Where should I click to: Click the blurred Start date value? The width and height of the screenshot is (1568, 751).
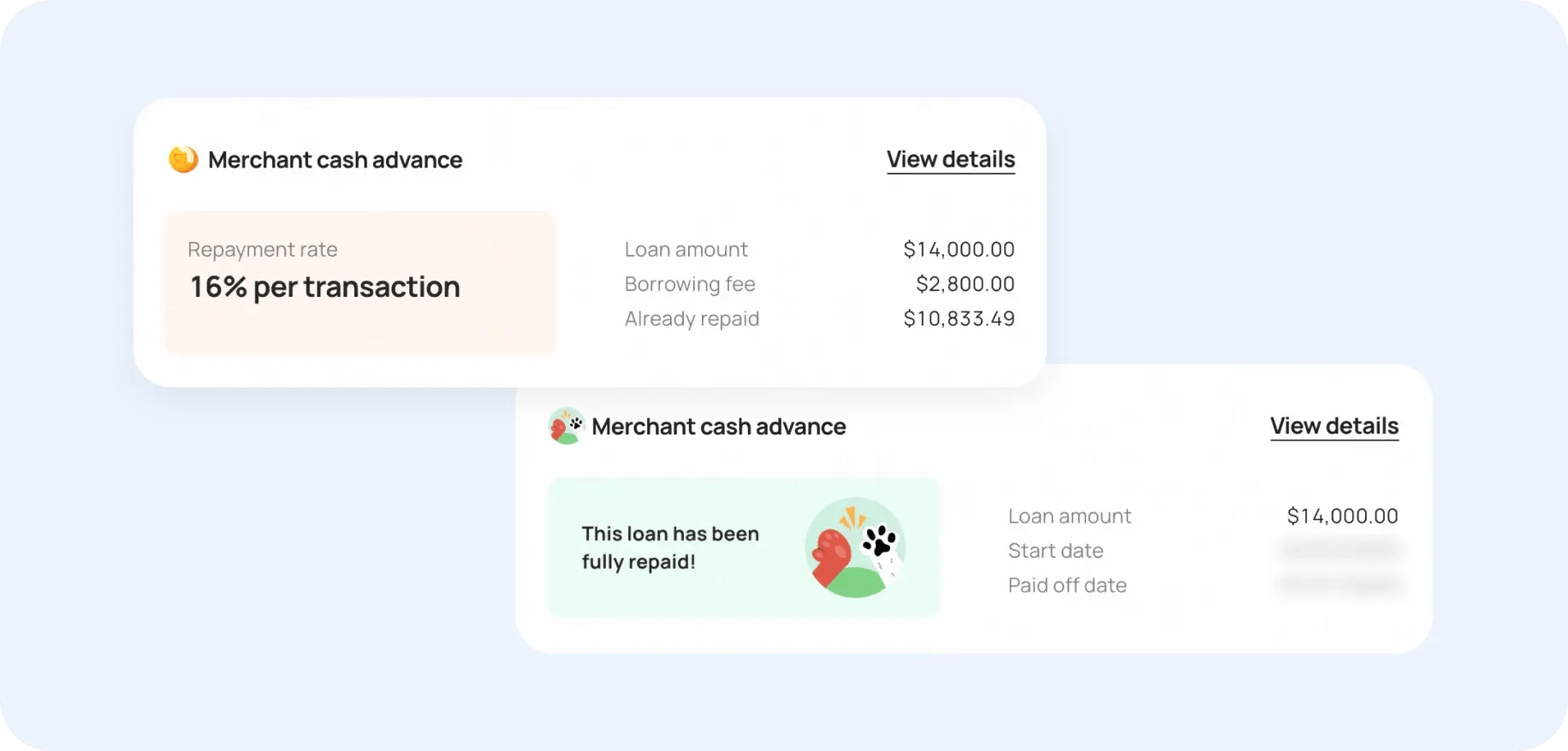point(1339,550)
